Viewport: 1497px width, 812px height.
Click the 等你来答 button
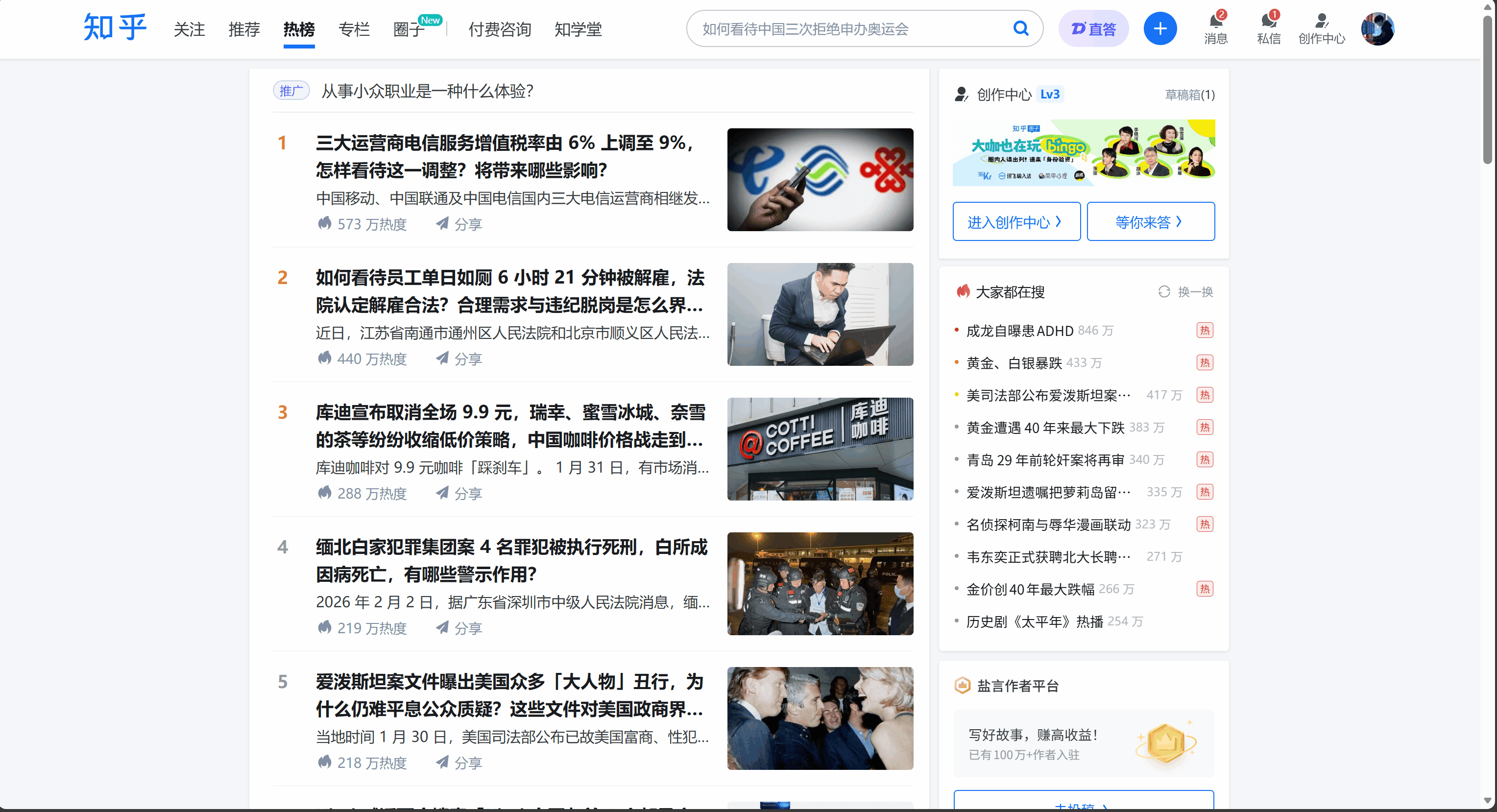click(x=1150, y=221)
